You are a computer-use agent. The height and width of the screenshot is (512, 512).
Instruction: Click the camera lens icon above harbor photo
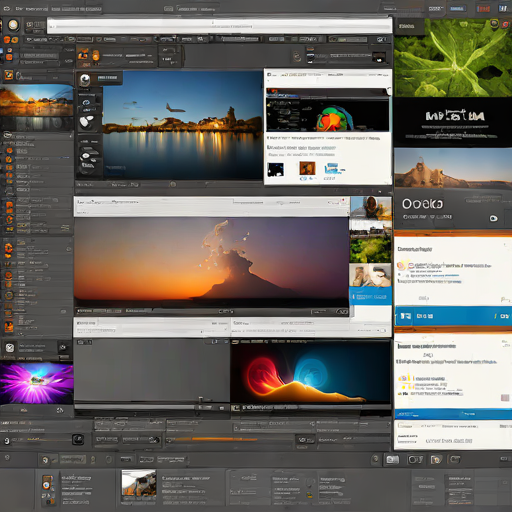pyautogui.click(x=85, y=79)
